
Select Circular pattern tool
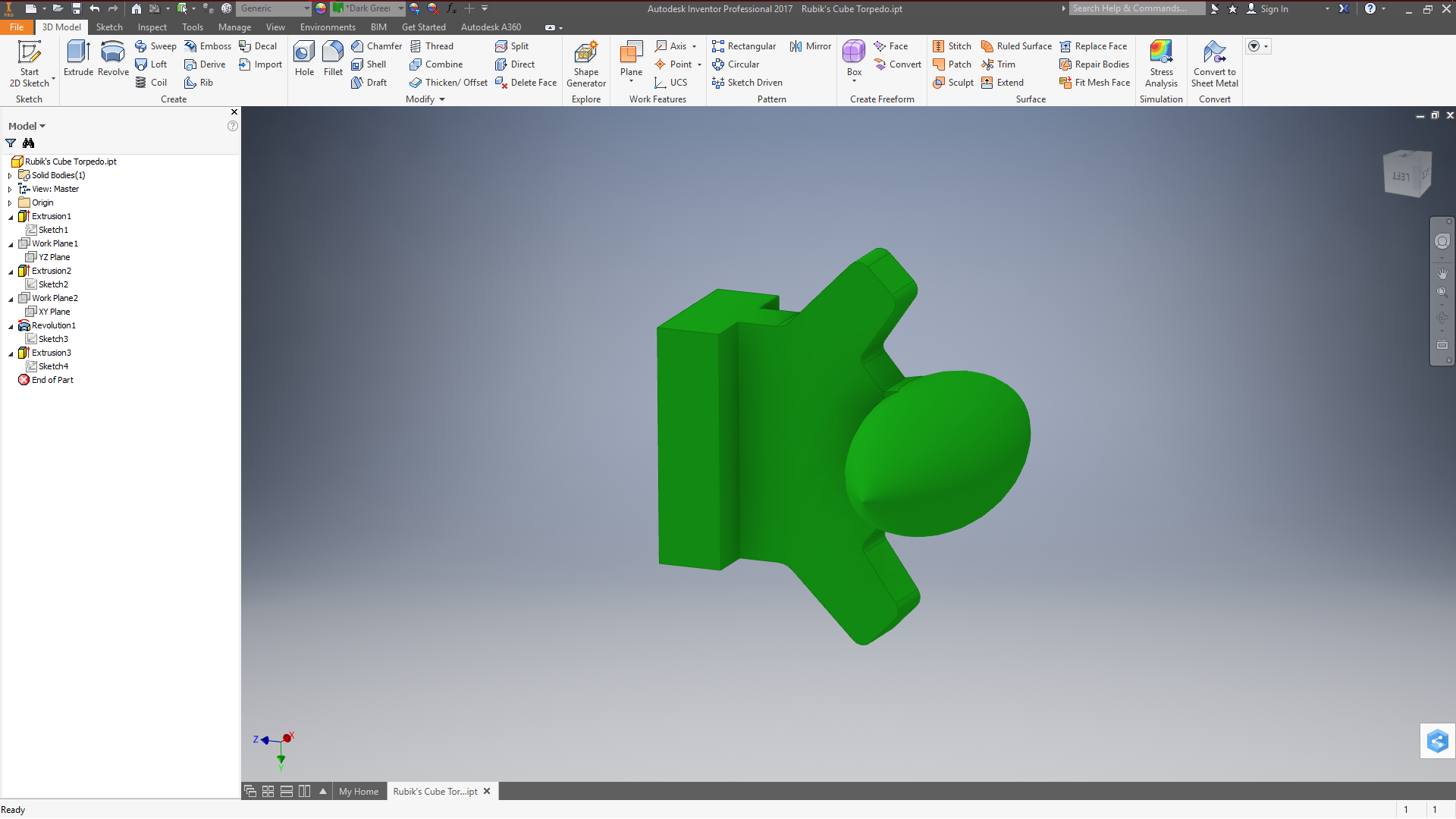coord(736,64)
